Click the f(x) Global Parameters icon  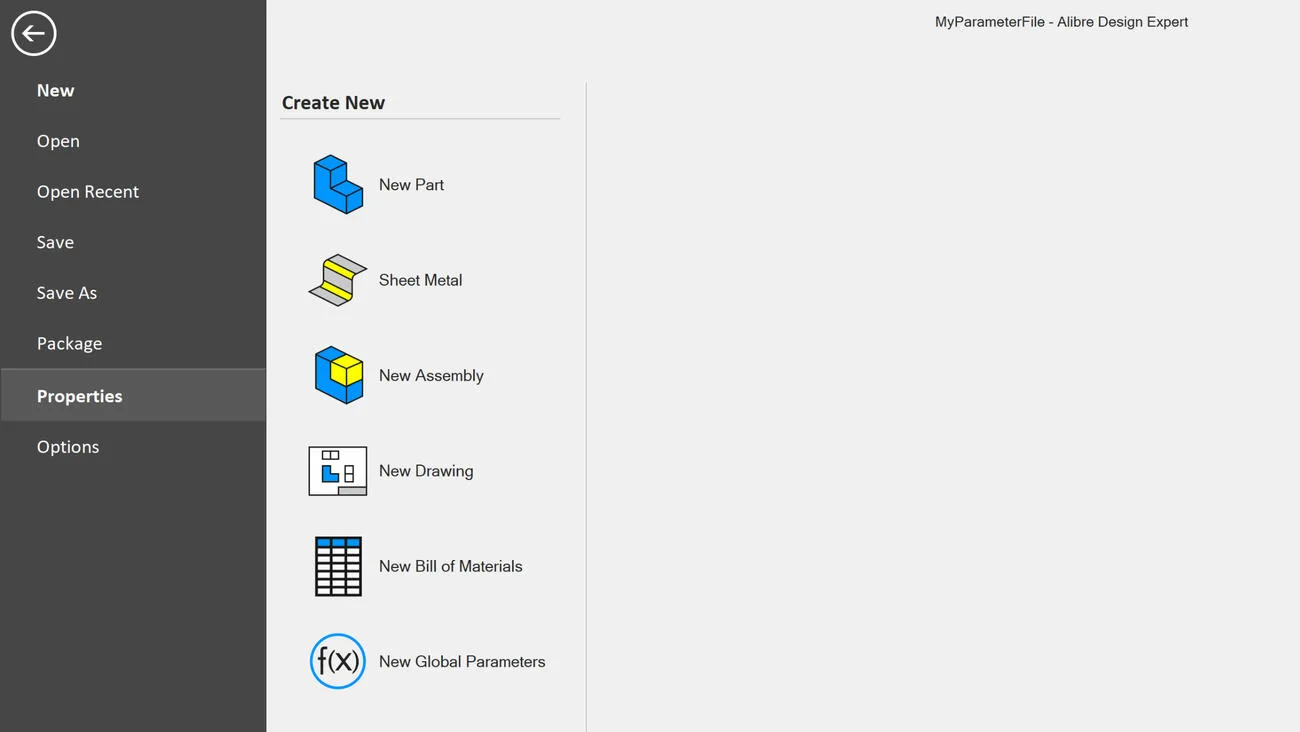[x=338, y=661]
